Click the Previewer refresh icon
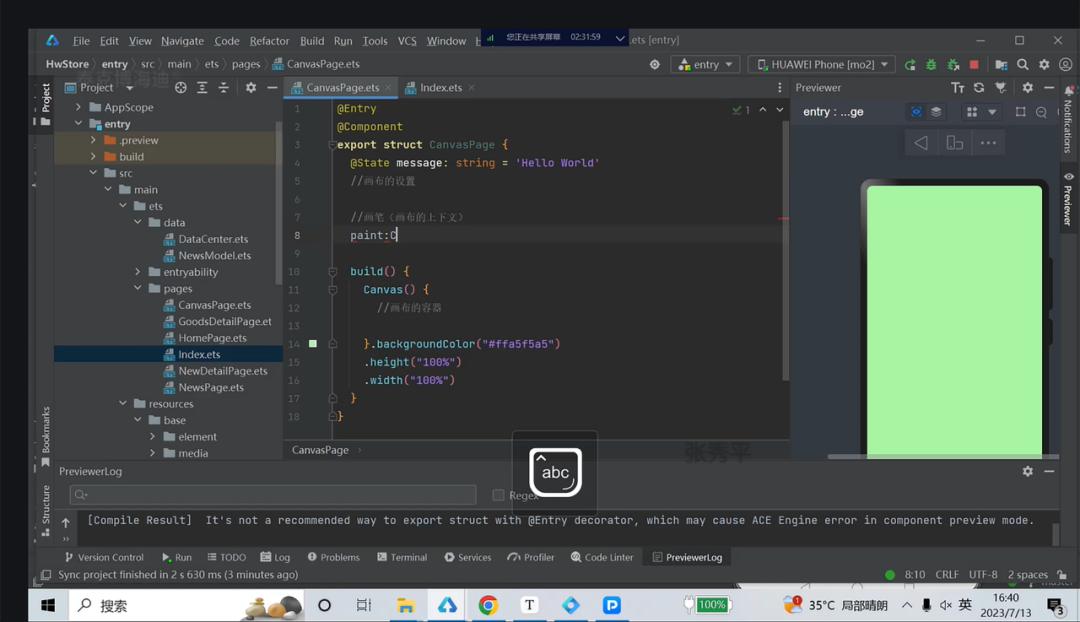This screenshot has height=622, width=1080. click(x=979, y=88)
